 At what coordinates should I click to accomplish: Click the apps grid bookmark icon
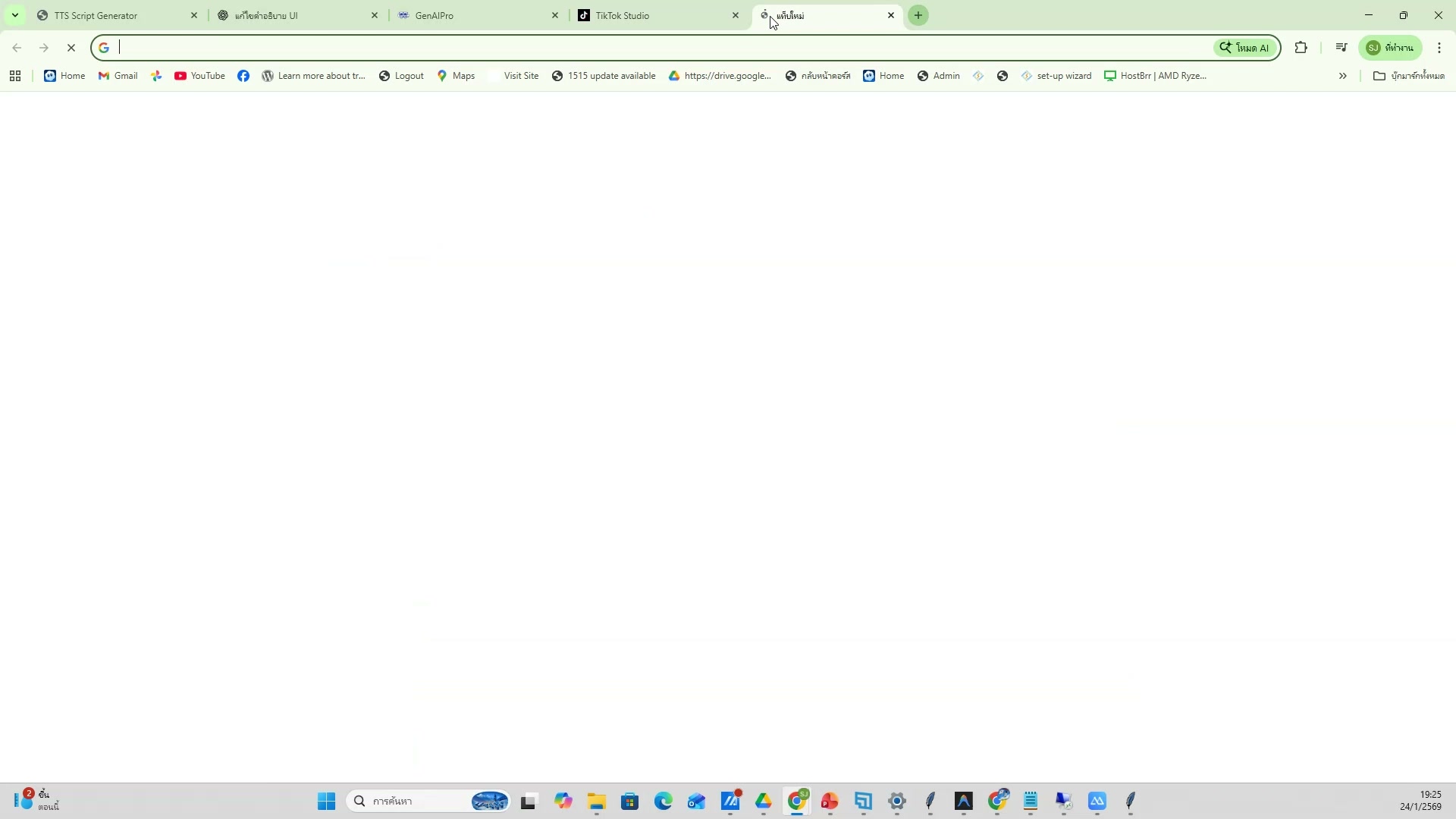coord(15,76)
